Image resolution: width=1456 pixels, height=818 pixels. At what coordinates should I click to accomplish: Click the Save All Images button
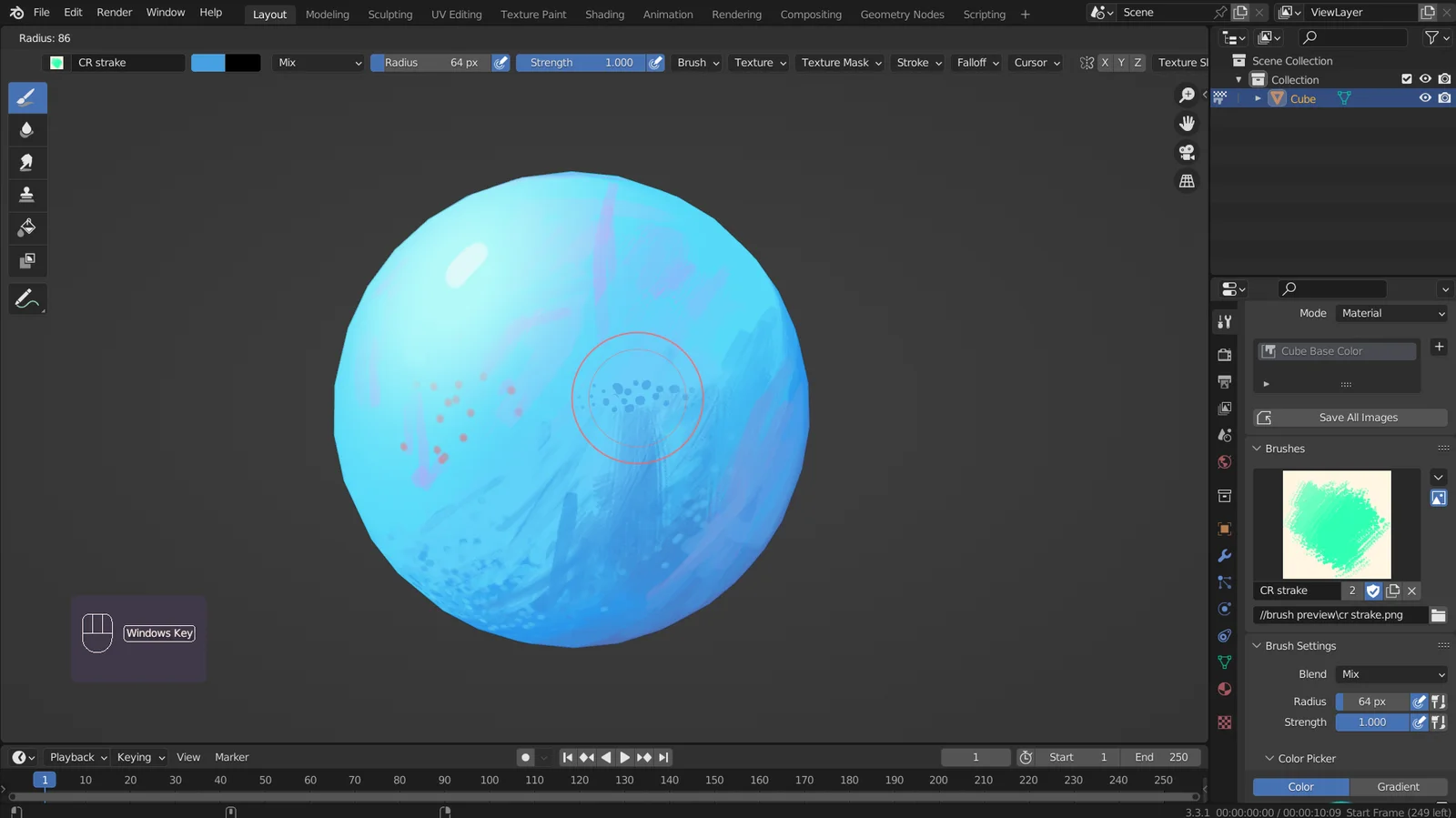(x=1350, y=418)
